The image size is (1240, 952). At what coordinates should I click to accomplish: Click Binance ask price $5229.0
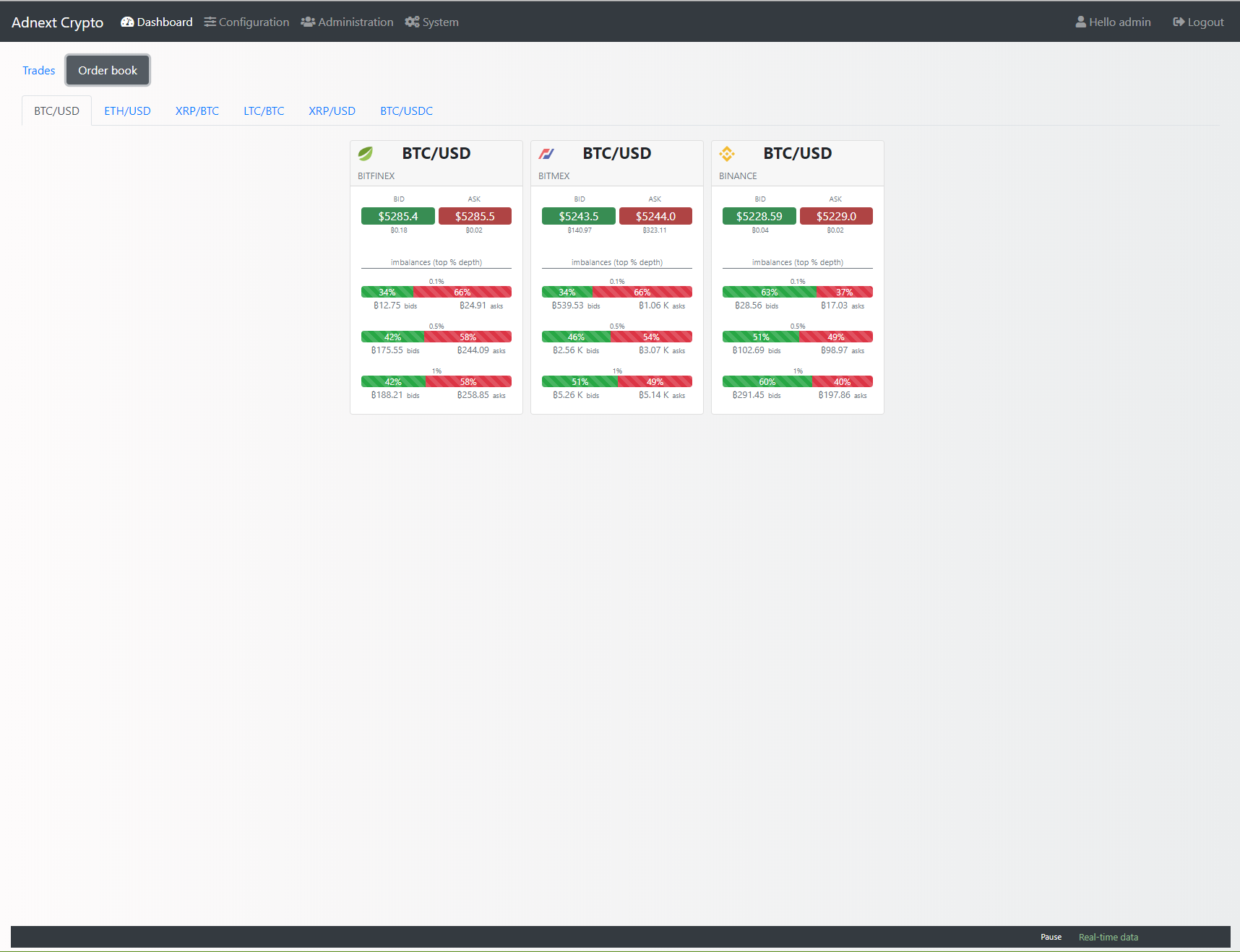pyautogui.click(x=836, y=217)
